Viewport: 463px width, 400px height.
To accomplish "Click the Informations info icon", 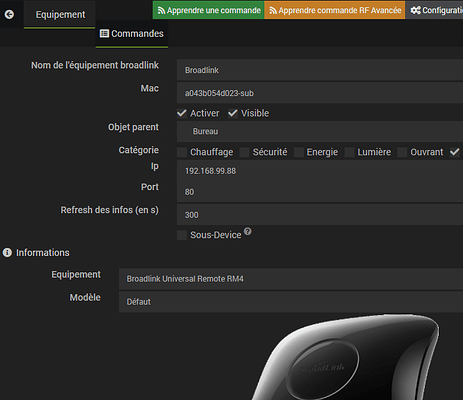I will click(7, 253).
